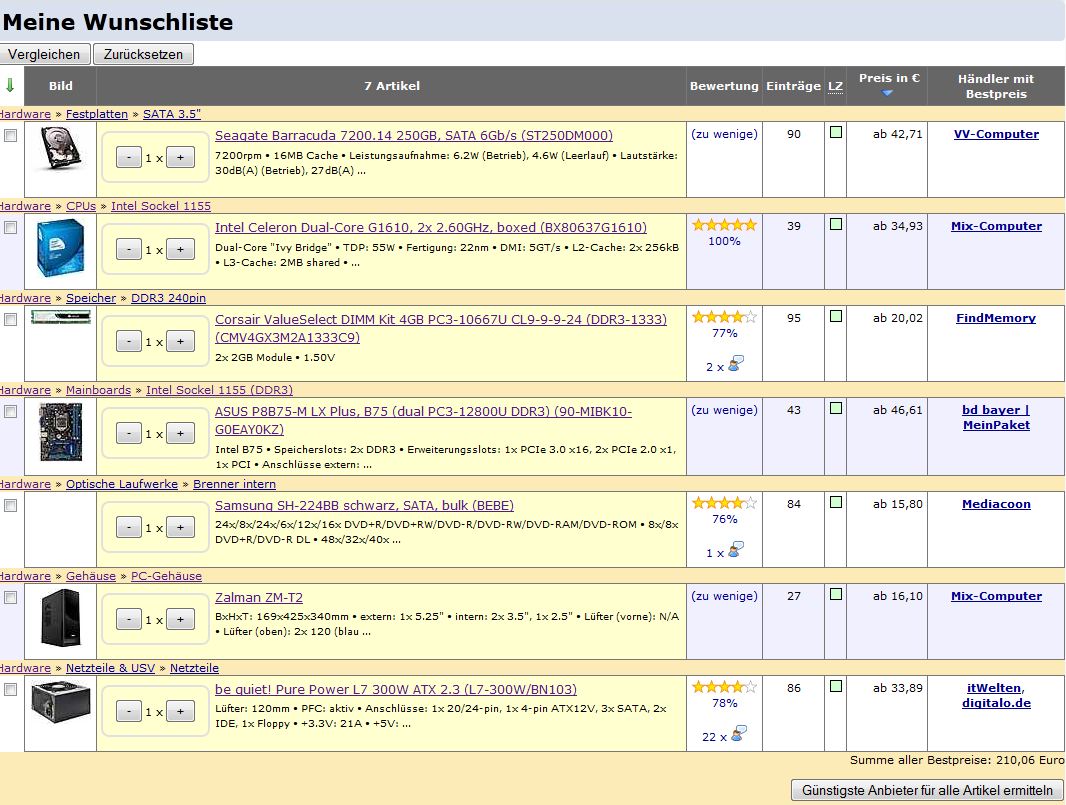
Task: Enable the LZ checkbox for Samsung SH-224BB
Action: pos(836,502)
